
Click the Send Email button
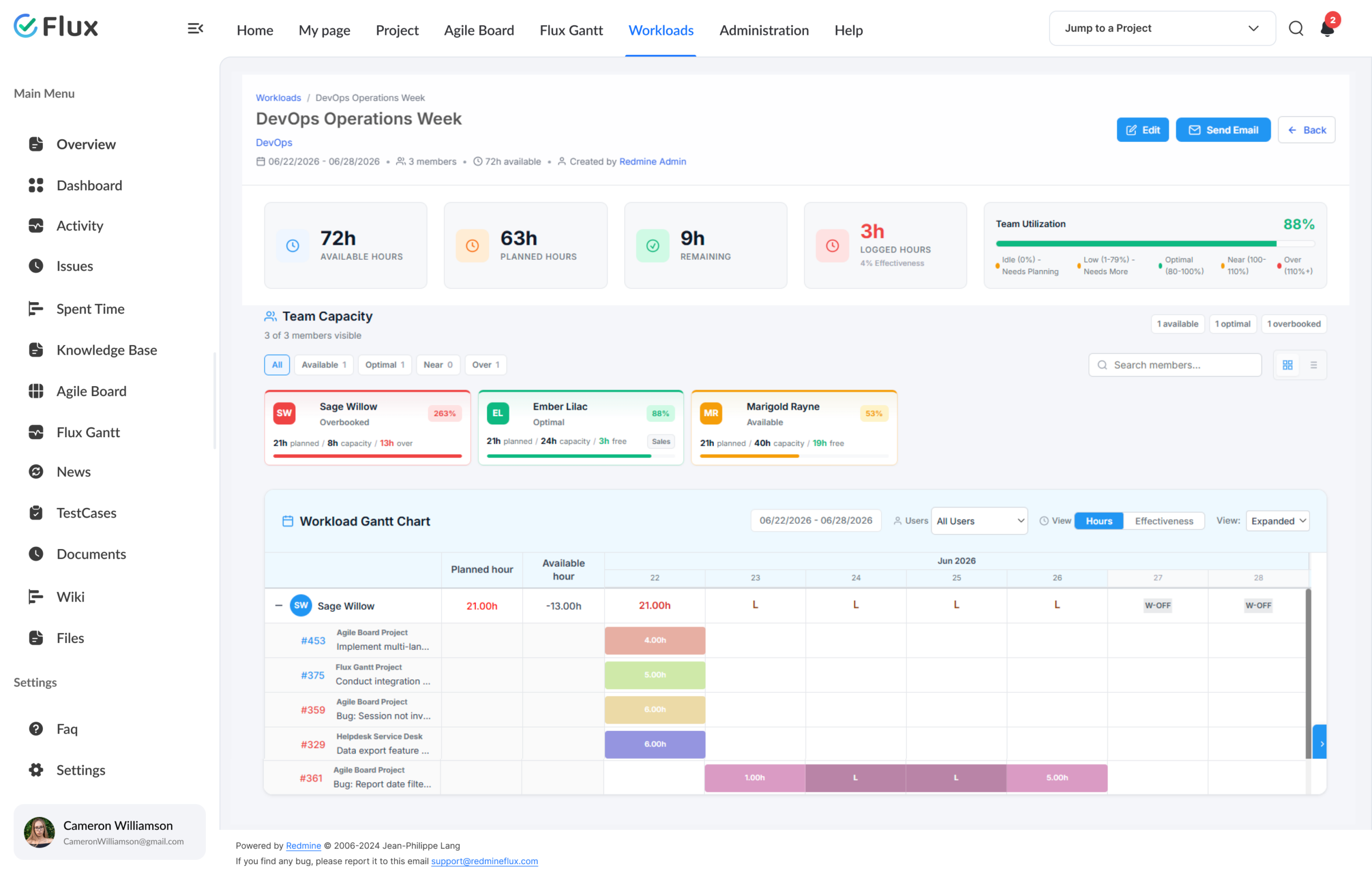coord(1222,130)
